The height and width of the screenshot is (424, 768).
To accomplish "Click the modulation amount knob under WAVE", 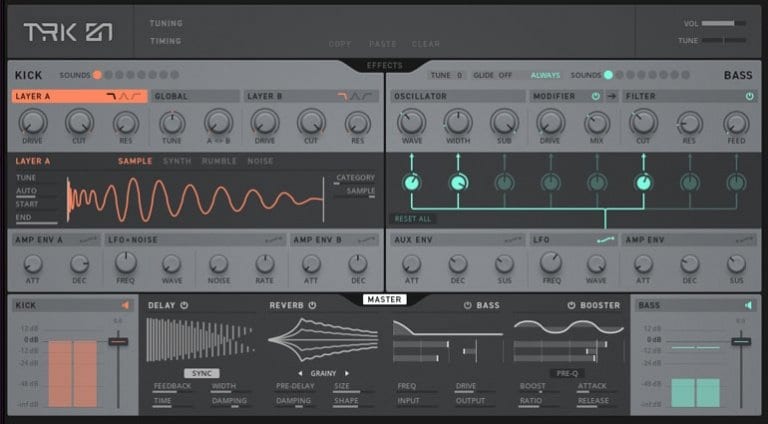I will pyautogui.click(x=411, y=183).
